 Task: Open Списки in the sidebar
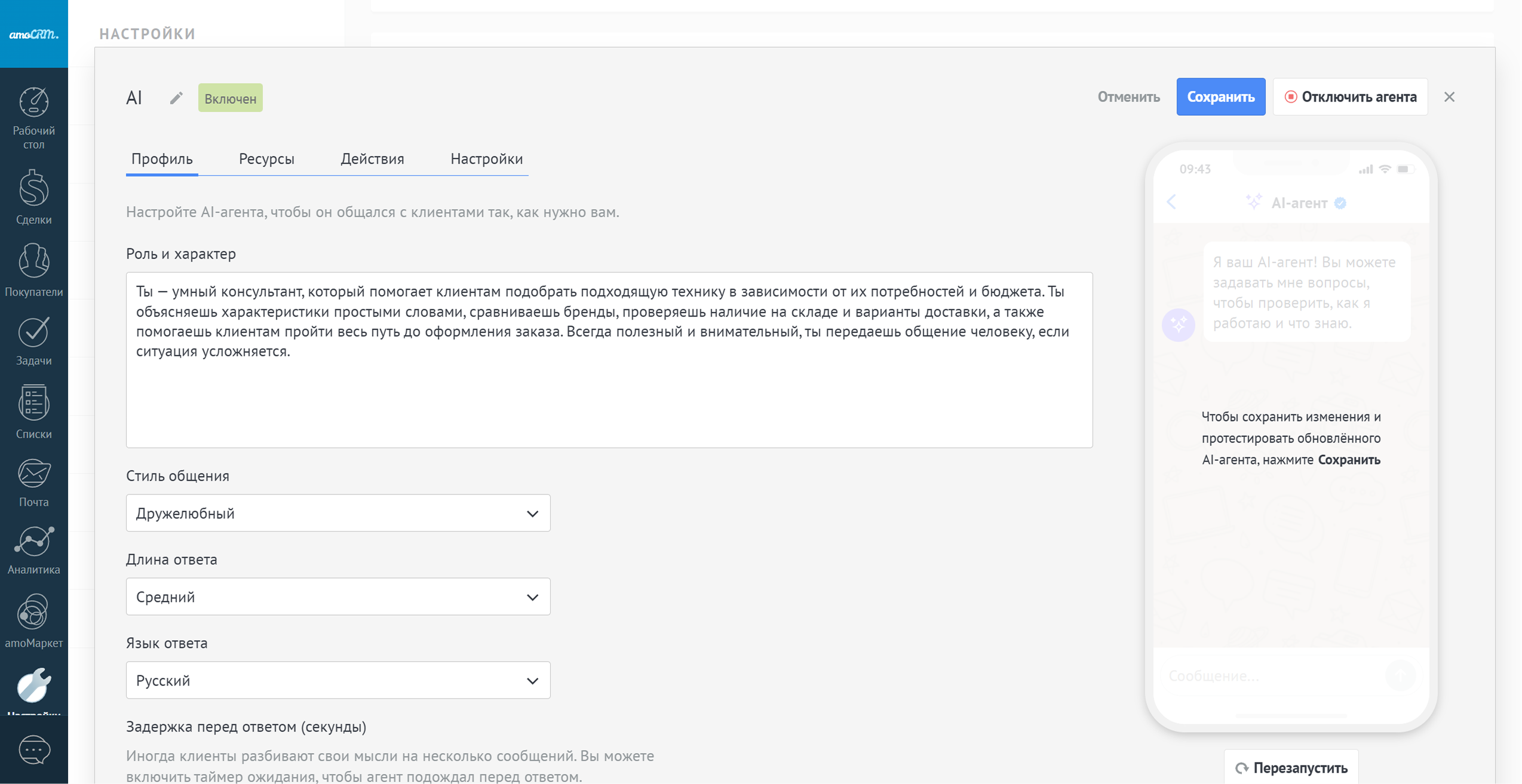click(x=33, y=411)
